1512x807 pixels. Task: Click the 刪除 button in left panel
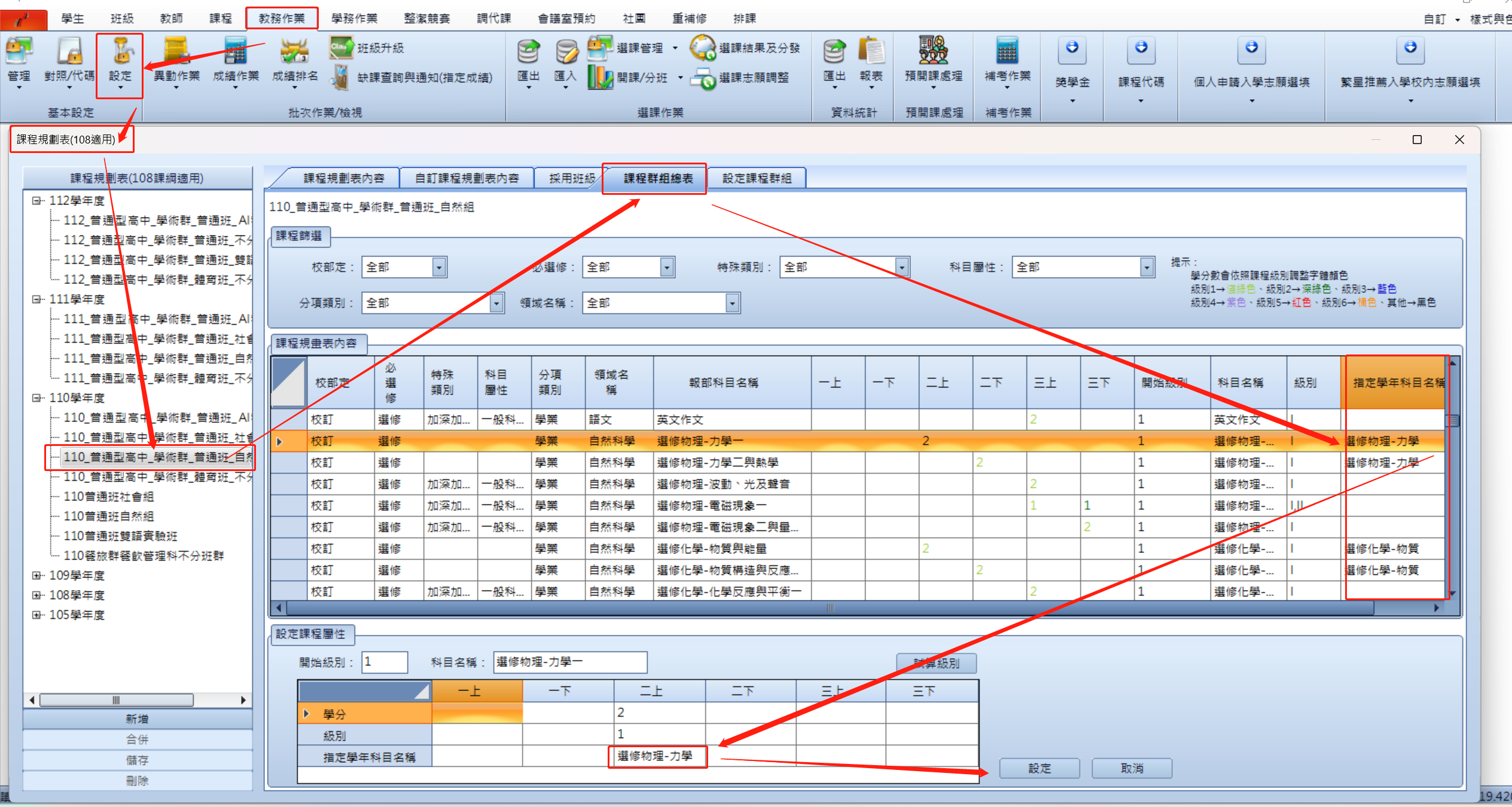pyautogui.click(x=138, y=781)
